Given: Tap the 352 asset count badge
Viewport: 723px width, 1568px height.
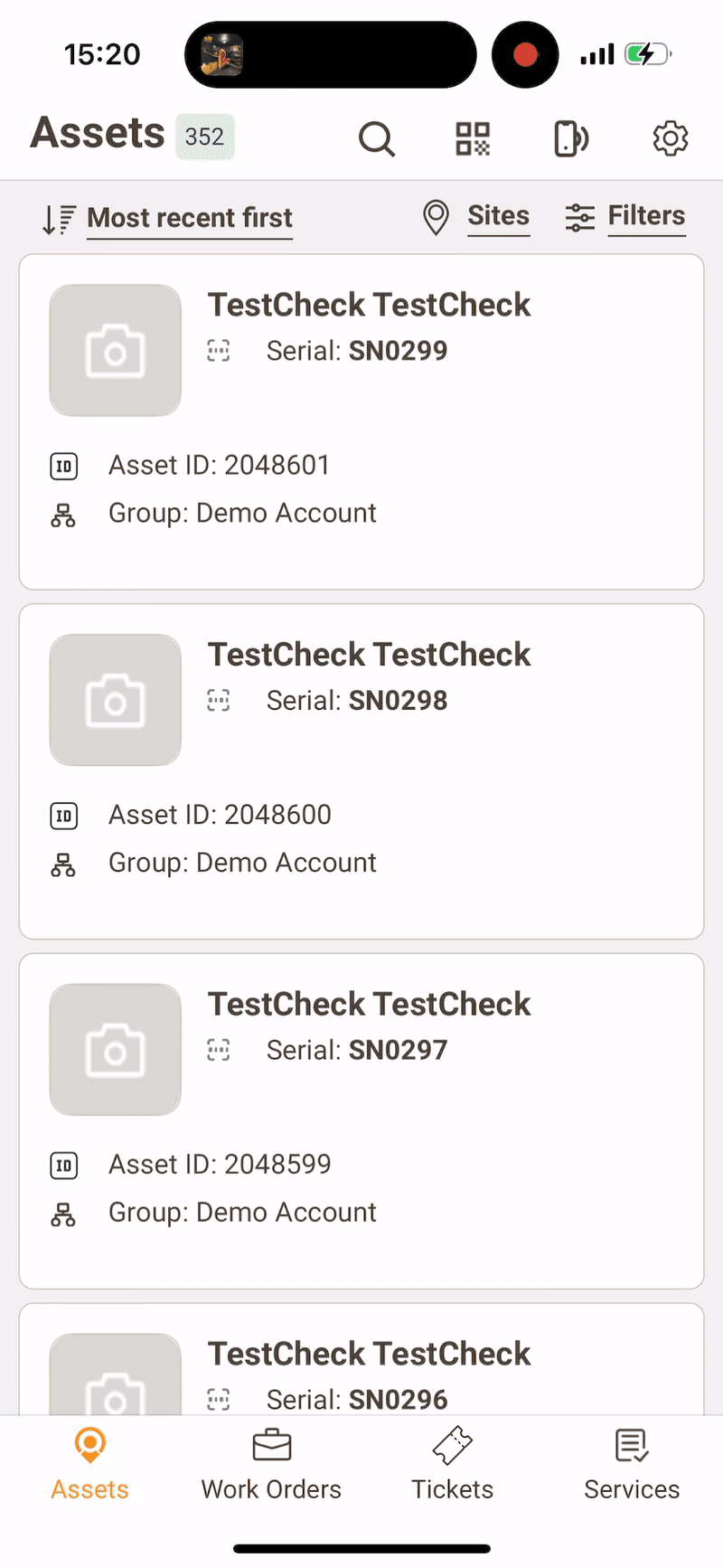Looking at the screenshot, I should (x=204, y=137).
